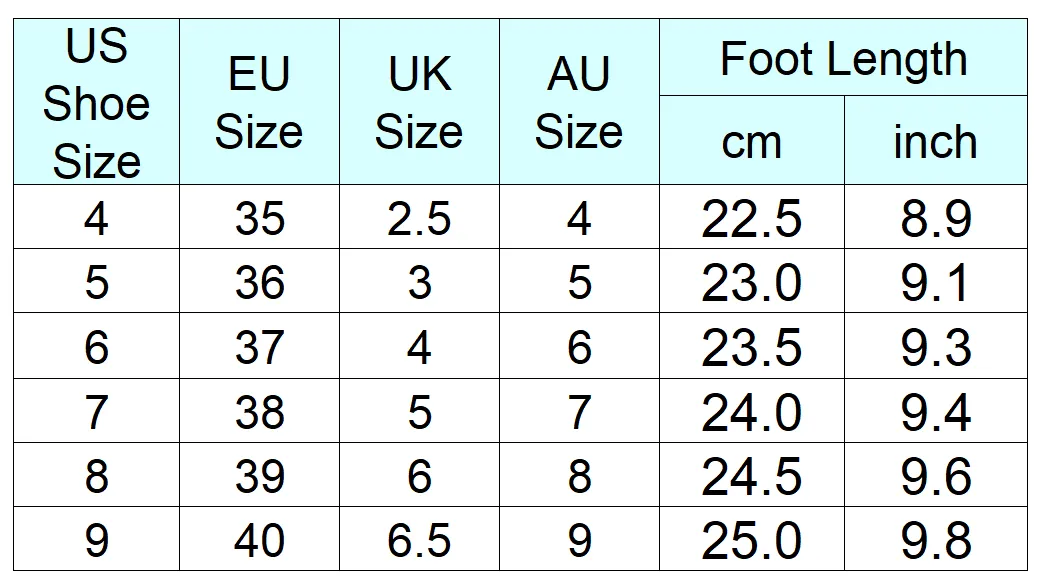The image size is (1046, 588).
Task: Select EU size 36 cell
Action: click(259, 281)
